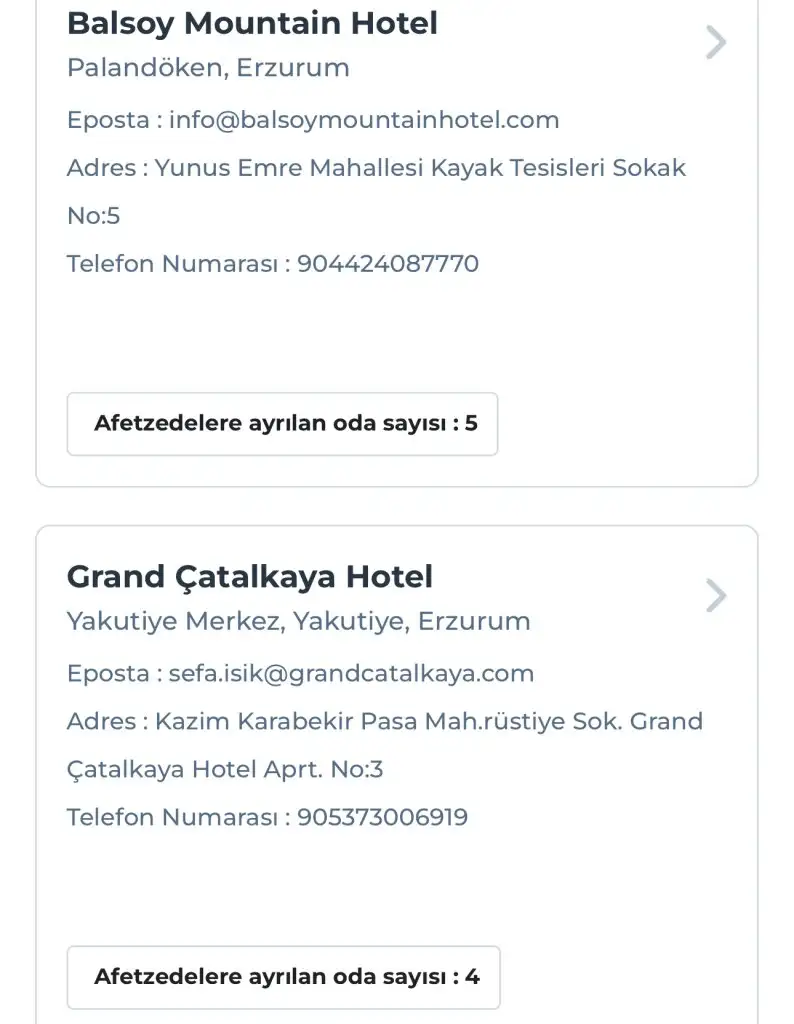Screen dimensions: 794x1024
Task: Click the Adres label in Balsoy card
Action: tap(101, 168)
